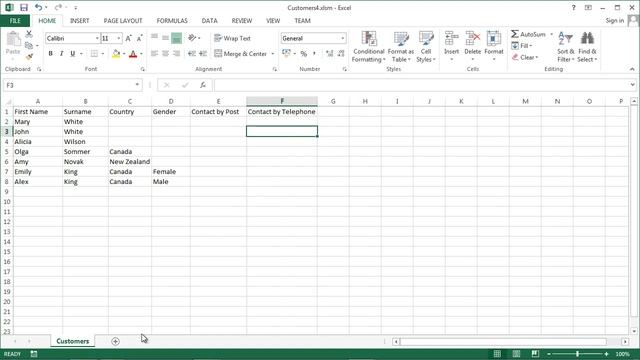Increase font size with larger A
Screen dimensions: 640x360
pyautogui.click(x=128, y=38)
